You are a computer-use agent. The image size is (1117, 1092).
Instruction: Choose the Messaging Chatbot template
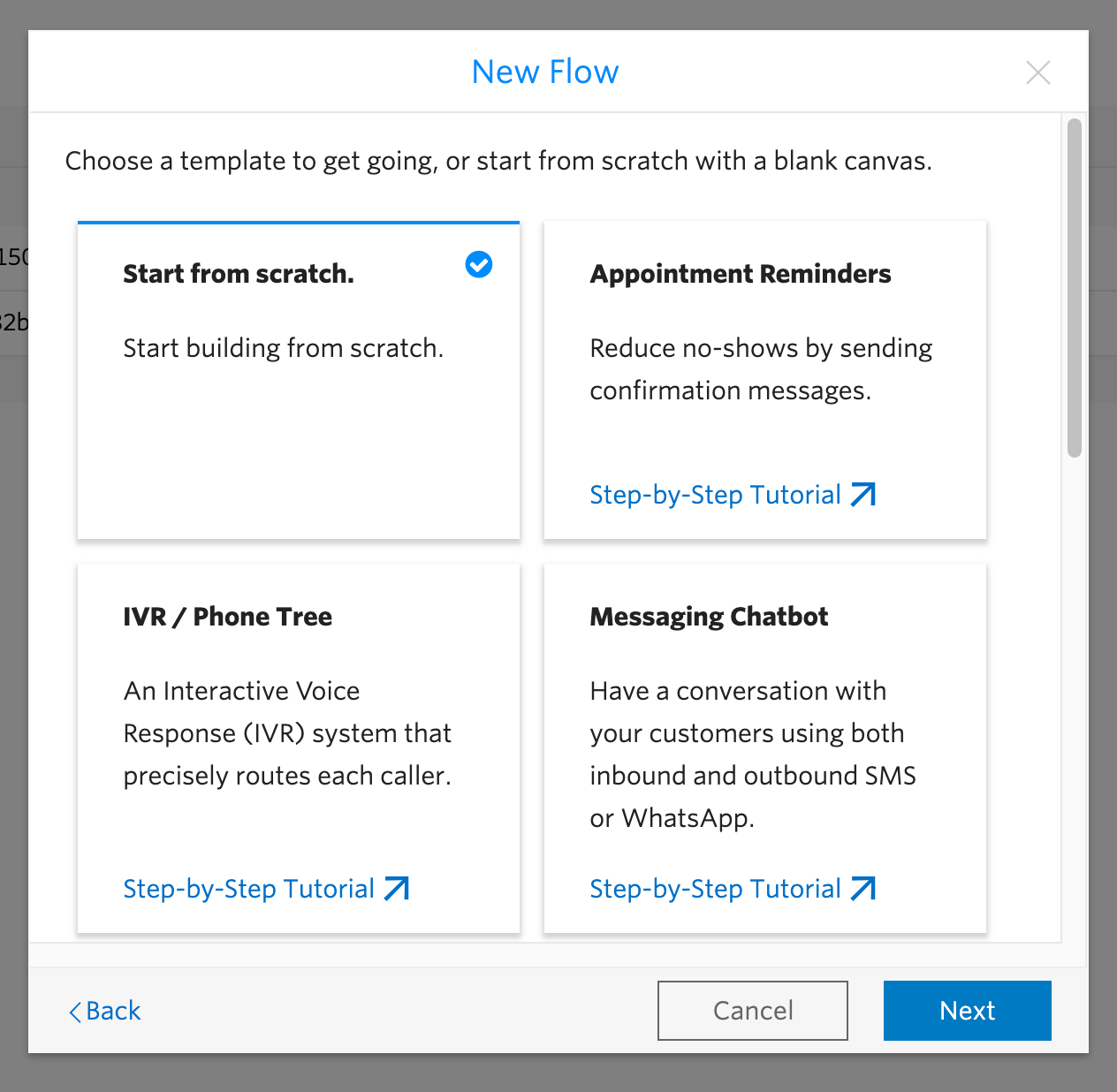tap(765, 748)
